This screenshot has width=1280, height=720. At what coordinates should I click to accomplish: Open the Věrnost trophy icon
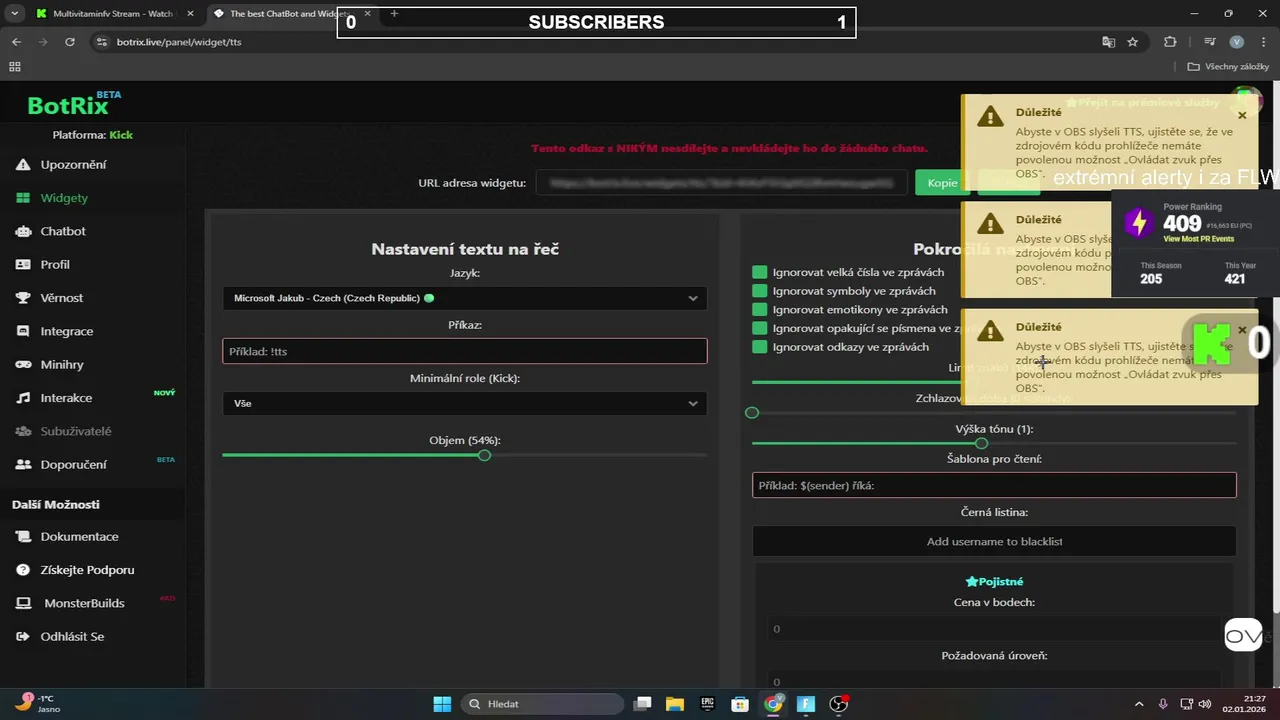pos(23,298)
